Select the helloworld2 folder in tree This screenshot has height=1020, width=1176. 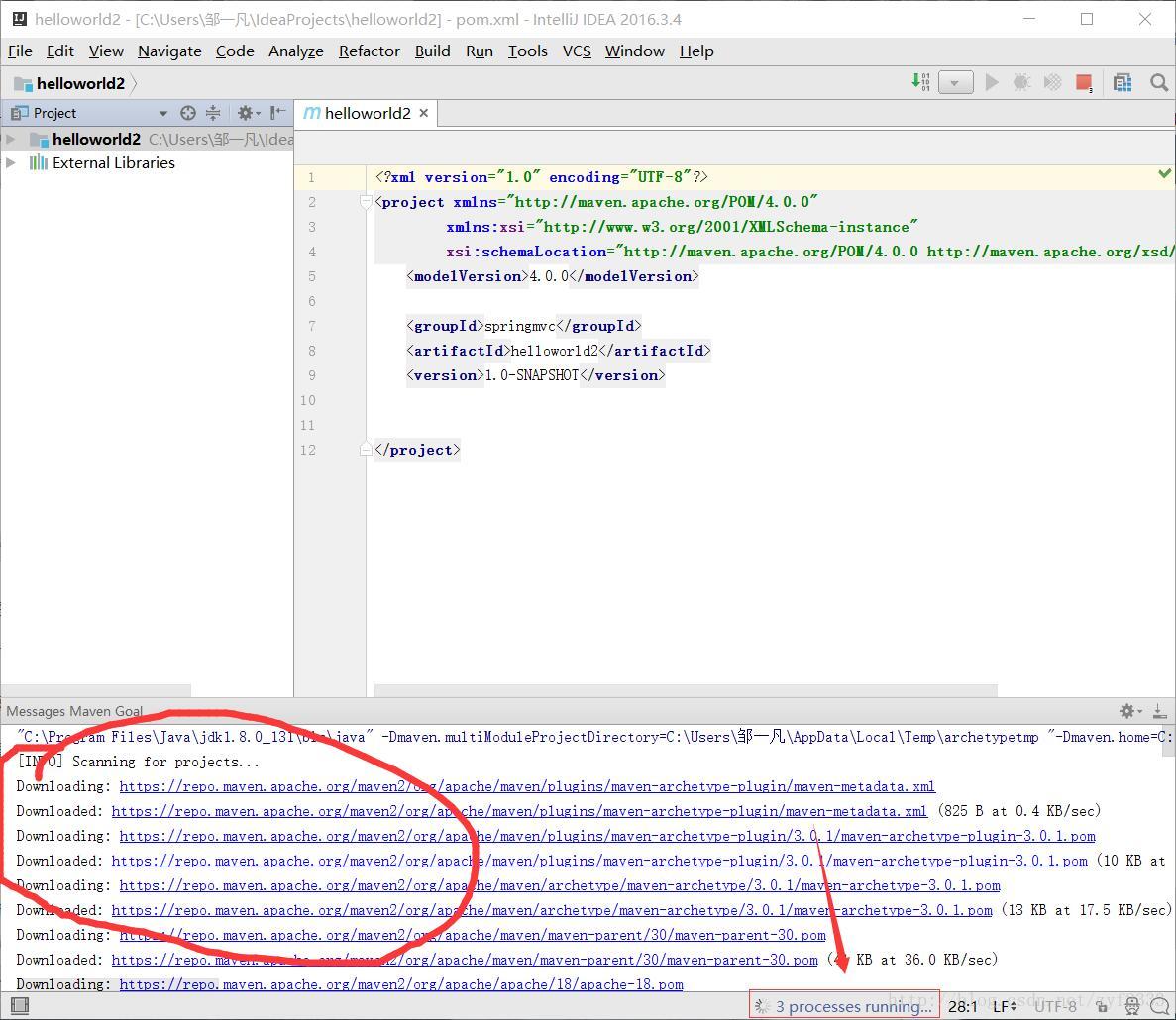(x=96, y=139)
